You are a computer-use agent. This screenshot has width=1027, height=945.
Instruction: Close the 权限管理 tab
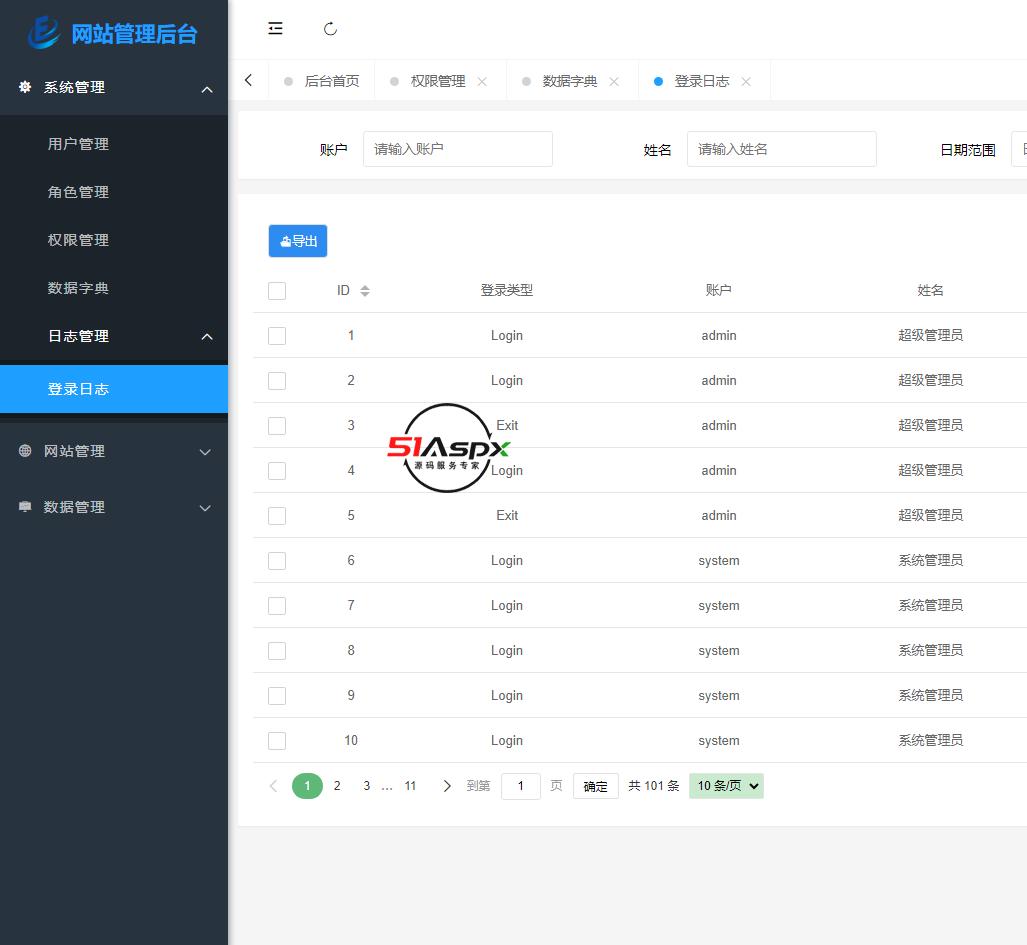point(482,81)
